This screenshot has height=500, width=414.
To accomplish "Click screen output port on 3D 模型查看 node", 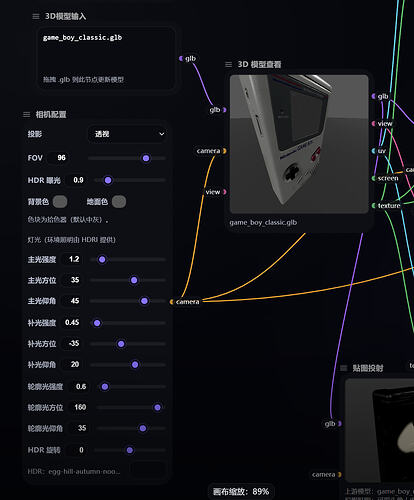I will coord(373,178).
